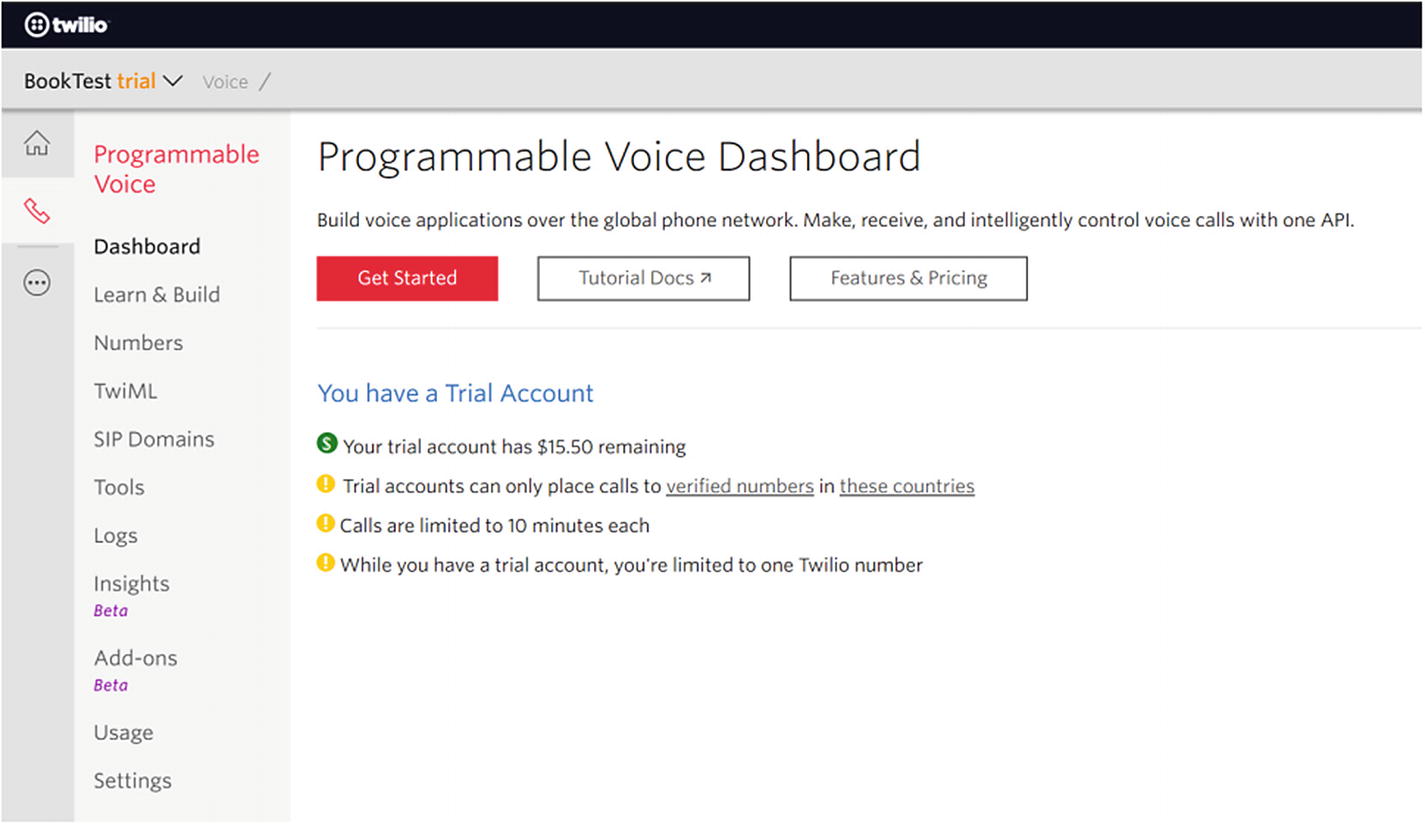Click warning icon beside 10 minutes limit
Image resolution: width=1425 pixels, height=825 pixels.
point(326,523)
